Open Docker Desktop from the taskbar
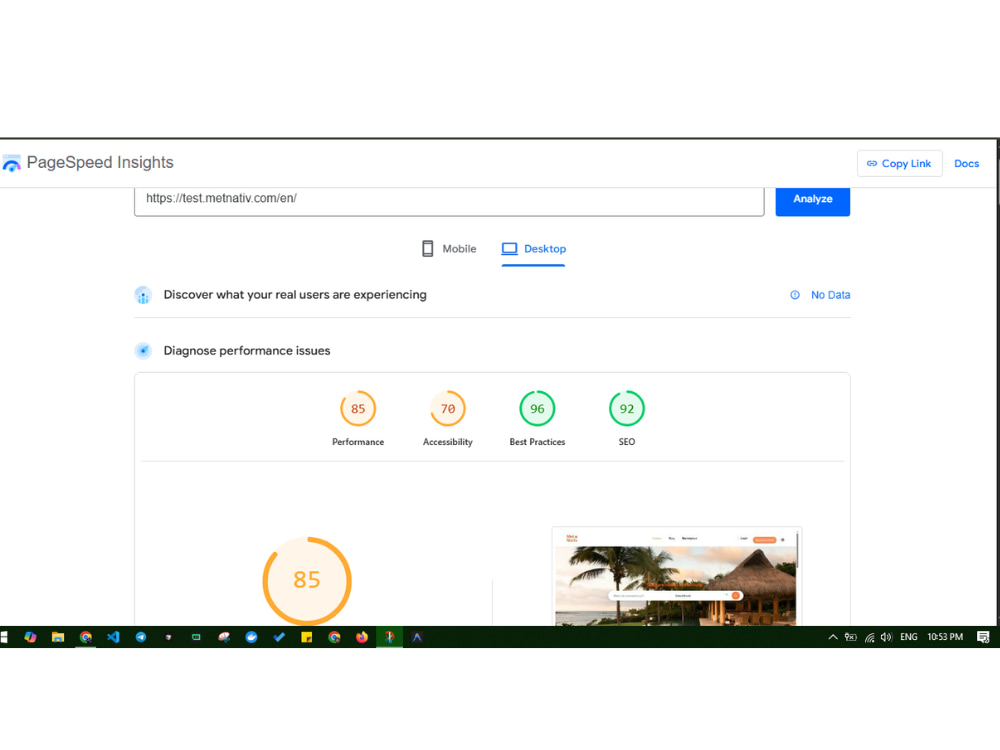 point(251,637)
